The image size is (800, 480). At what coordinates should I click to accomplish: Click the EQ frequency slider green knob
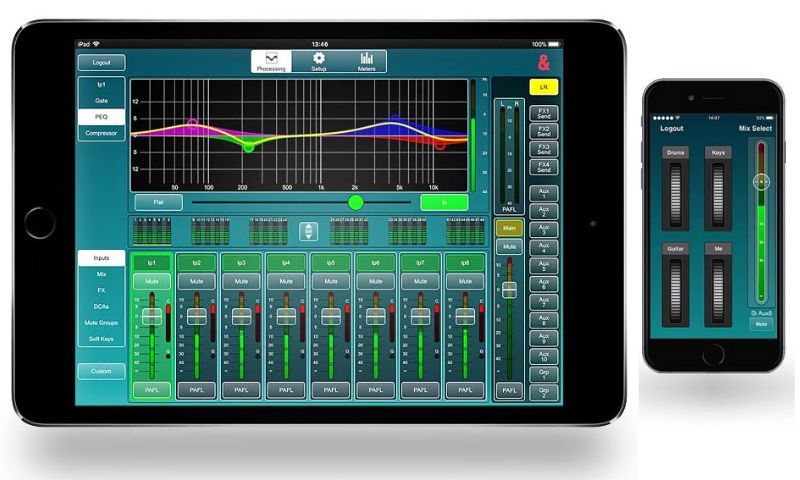point(355,201)
